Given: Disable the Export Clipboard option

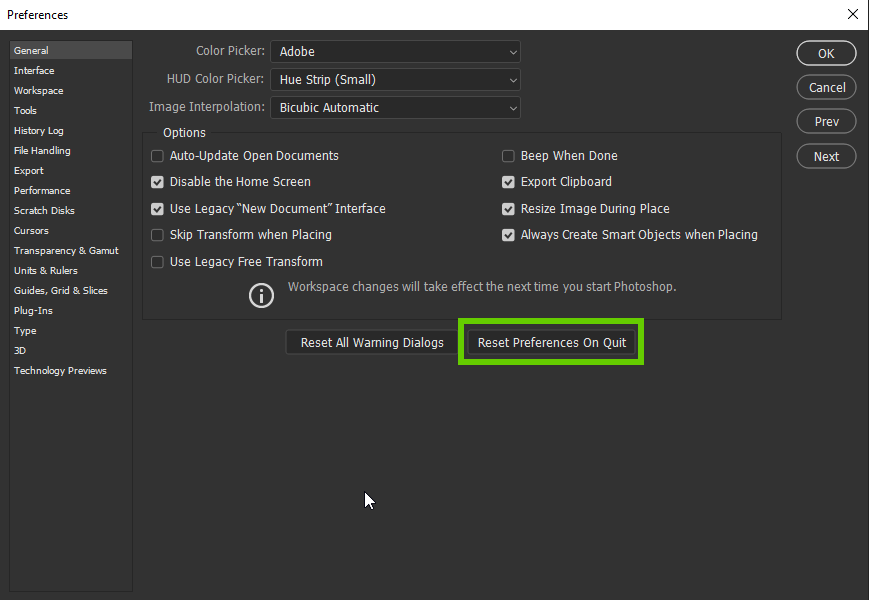Looking at the screenshot, I should [508, 182].
